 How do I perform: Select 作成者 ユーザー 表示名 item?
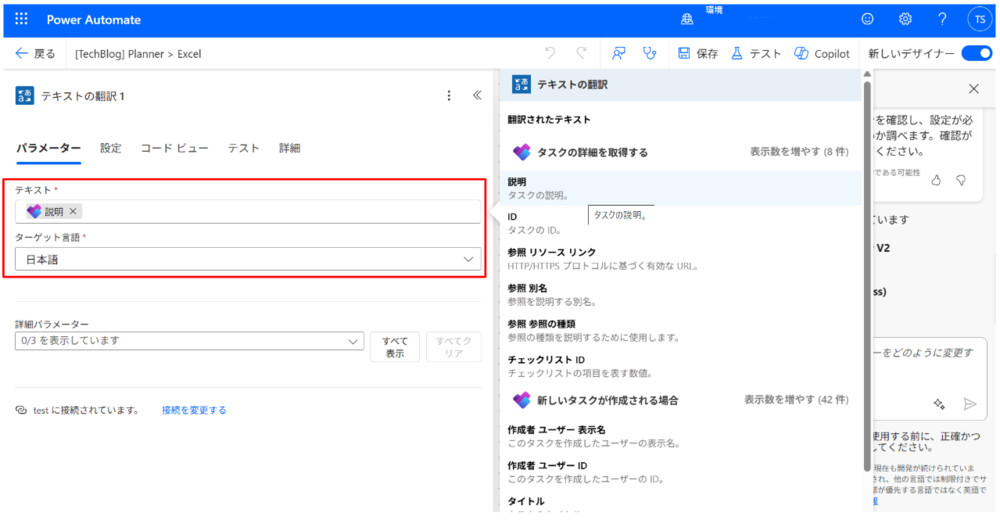pos(681,436)
